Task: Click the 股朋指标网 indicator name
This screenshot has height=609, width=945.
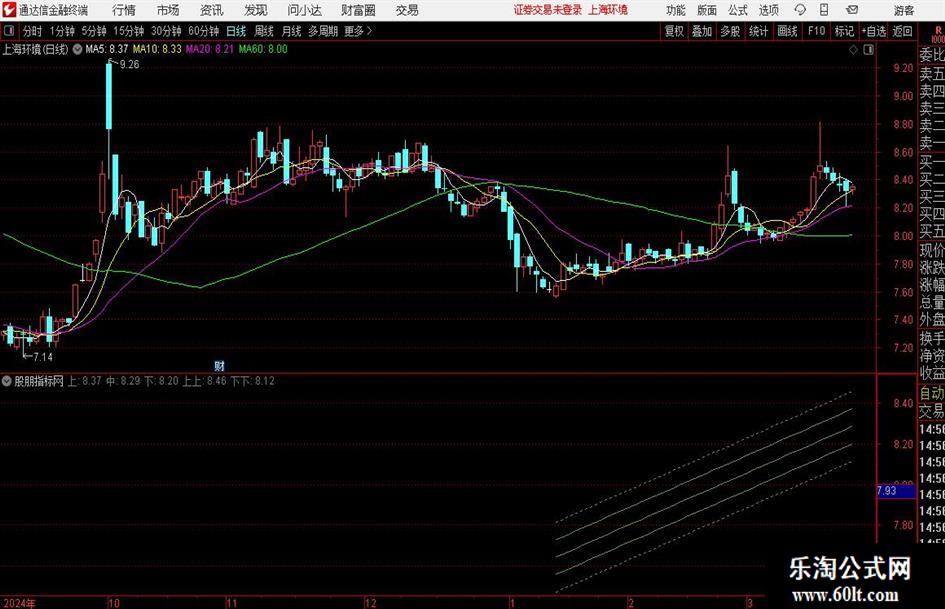Action: tap(39, 381)
